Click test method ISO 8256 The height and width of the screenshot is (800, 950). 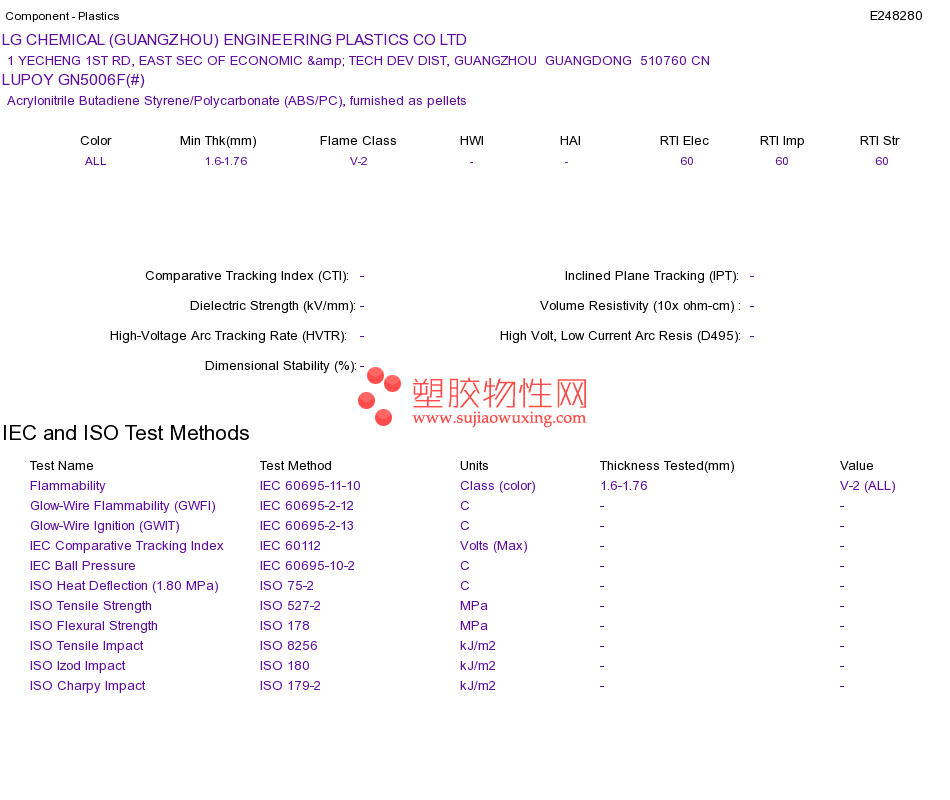click(x=288, y=646)
